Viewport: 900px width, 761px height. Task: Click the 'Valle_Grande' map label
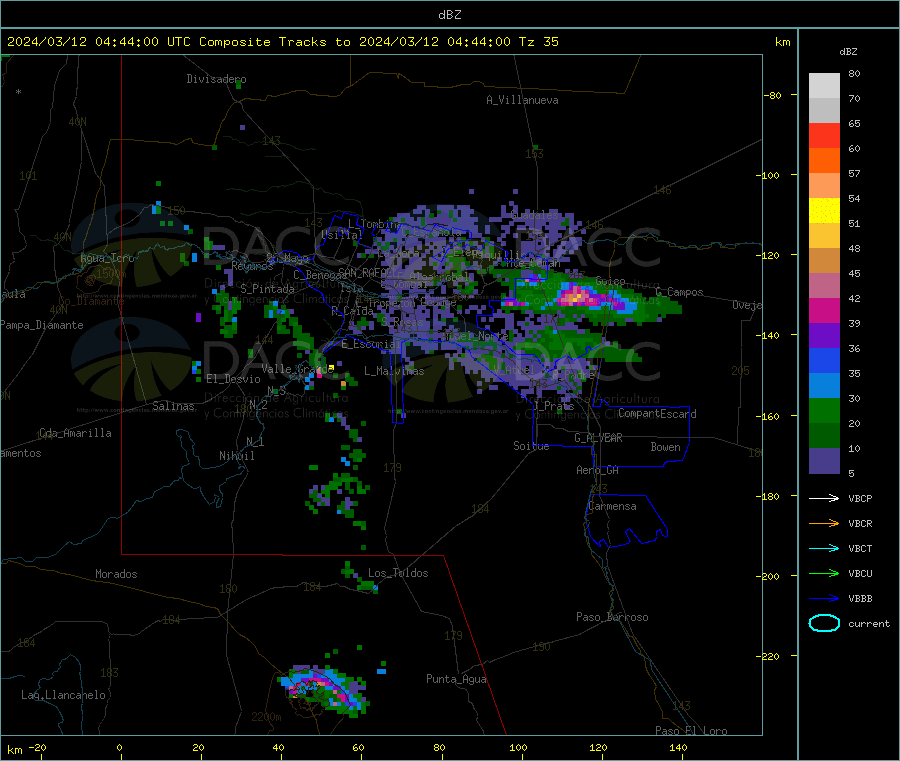(297, 368)
